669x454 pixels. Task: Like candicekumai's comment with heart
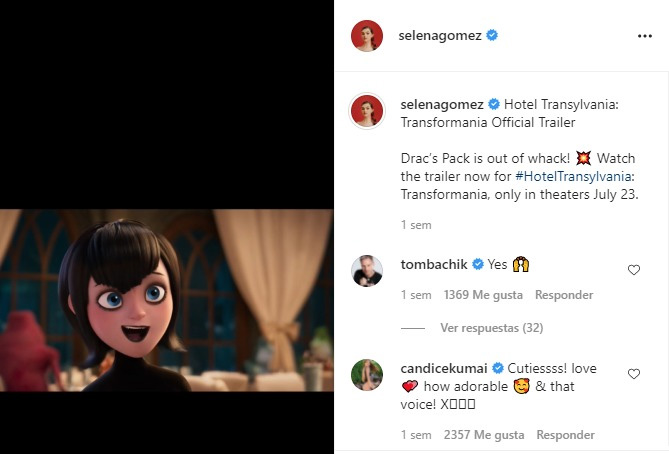click(x=633, y=374)
